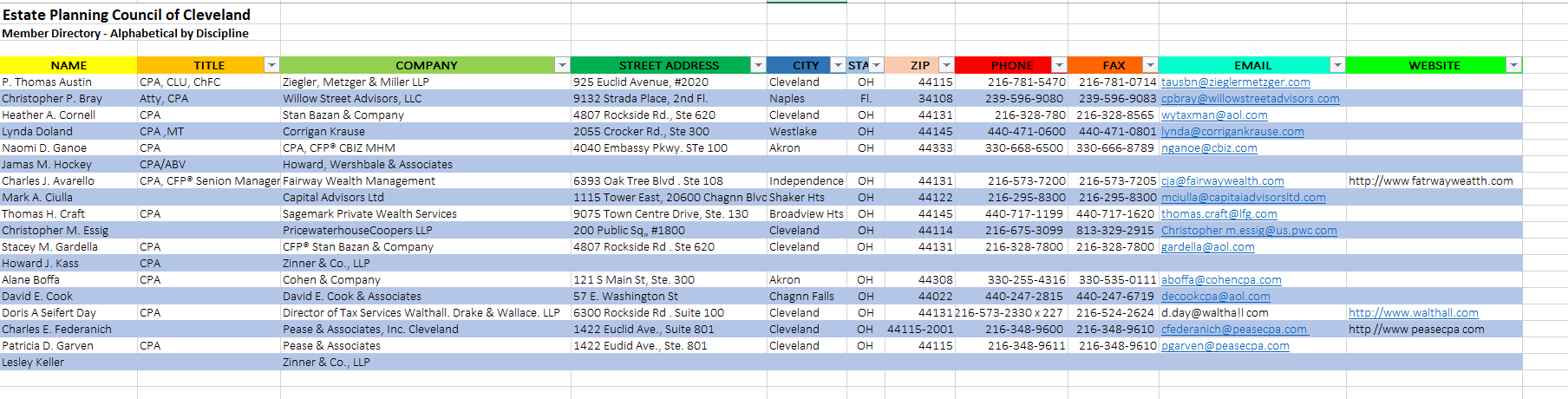
Task: Select name cell 'Heather A. Cornell'
Action: [x=69, y=115]
